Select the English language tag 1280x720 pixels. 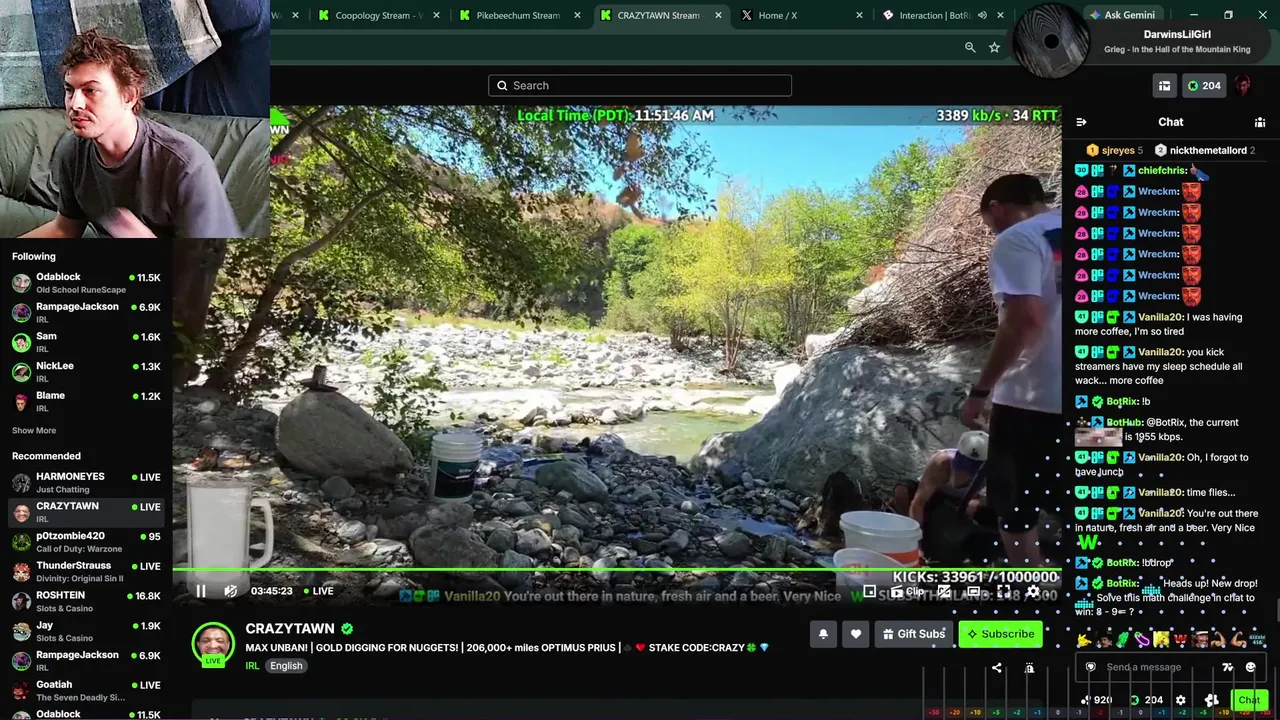click(285, 666)
